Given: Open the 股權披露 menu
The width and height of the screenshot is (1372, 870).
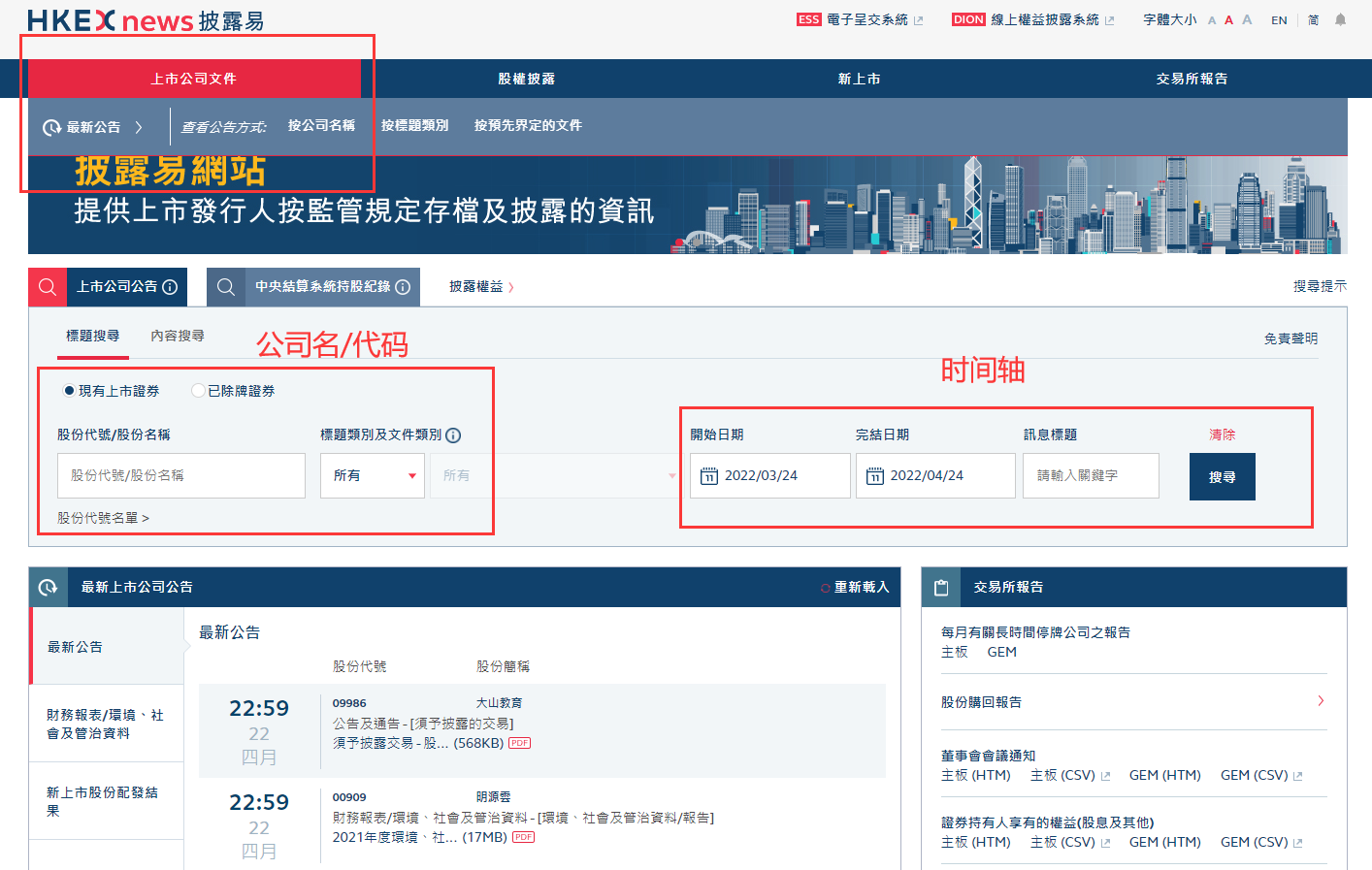Looking at the screenshot, I should (x=527, y=79).
